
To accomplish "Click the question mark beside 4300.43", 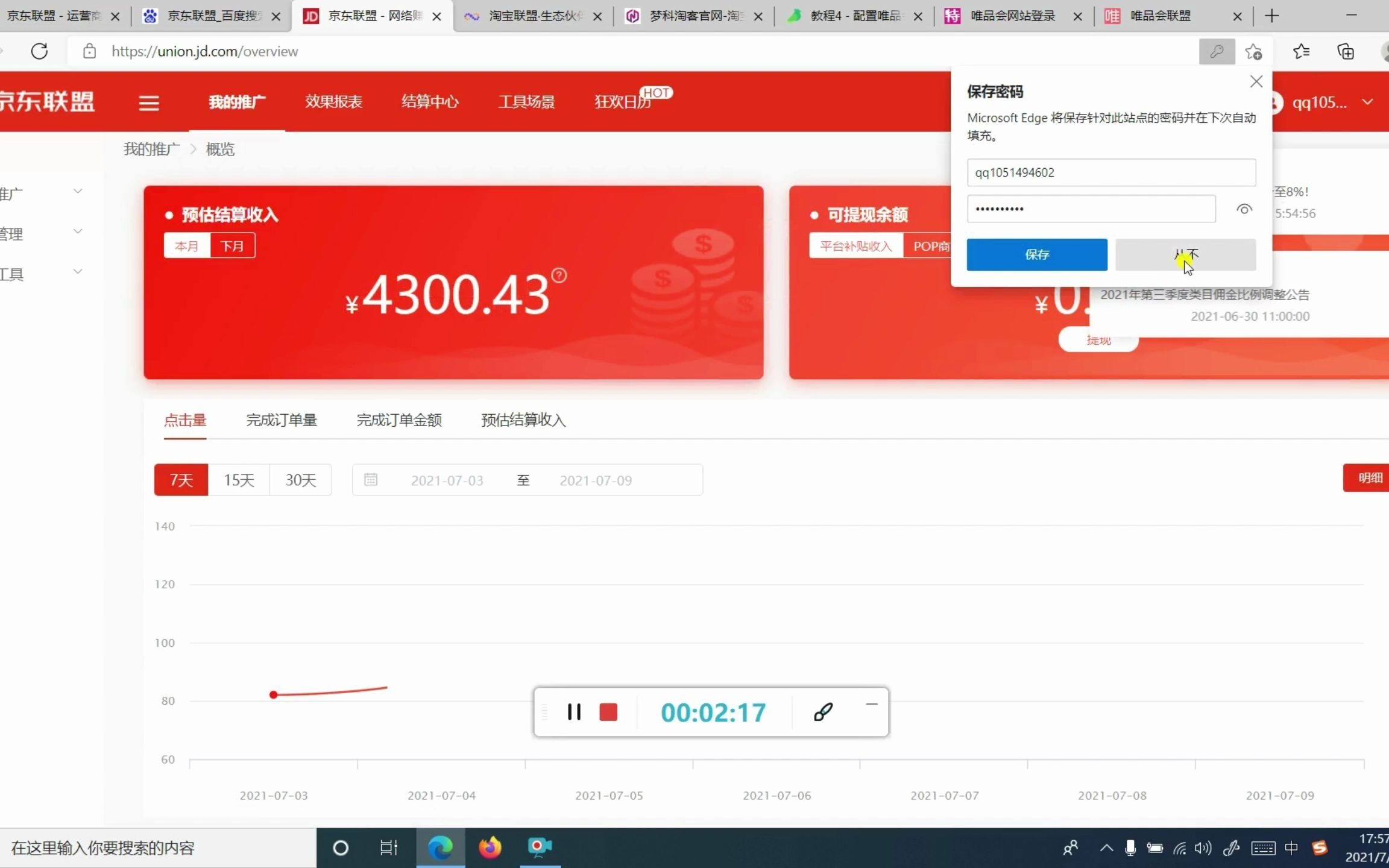I will pos(559,275).
